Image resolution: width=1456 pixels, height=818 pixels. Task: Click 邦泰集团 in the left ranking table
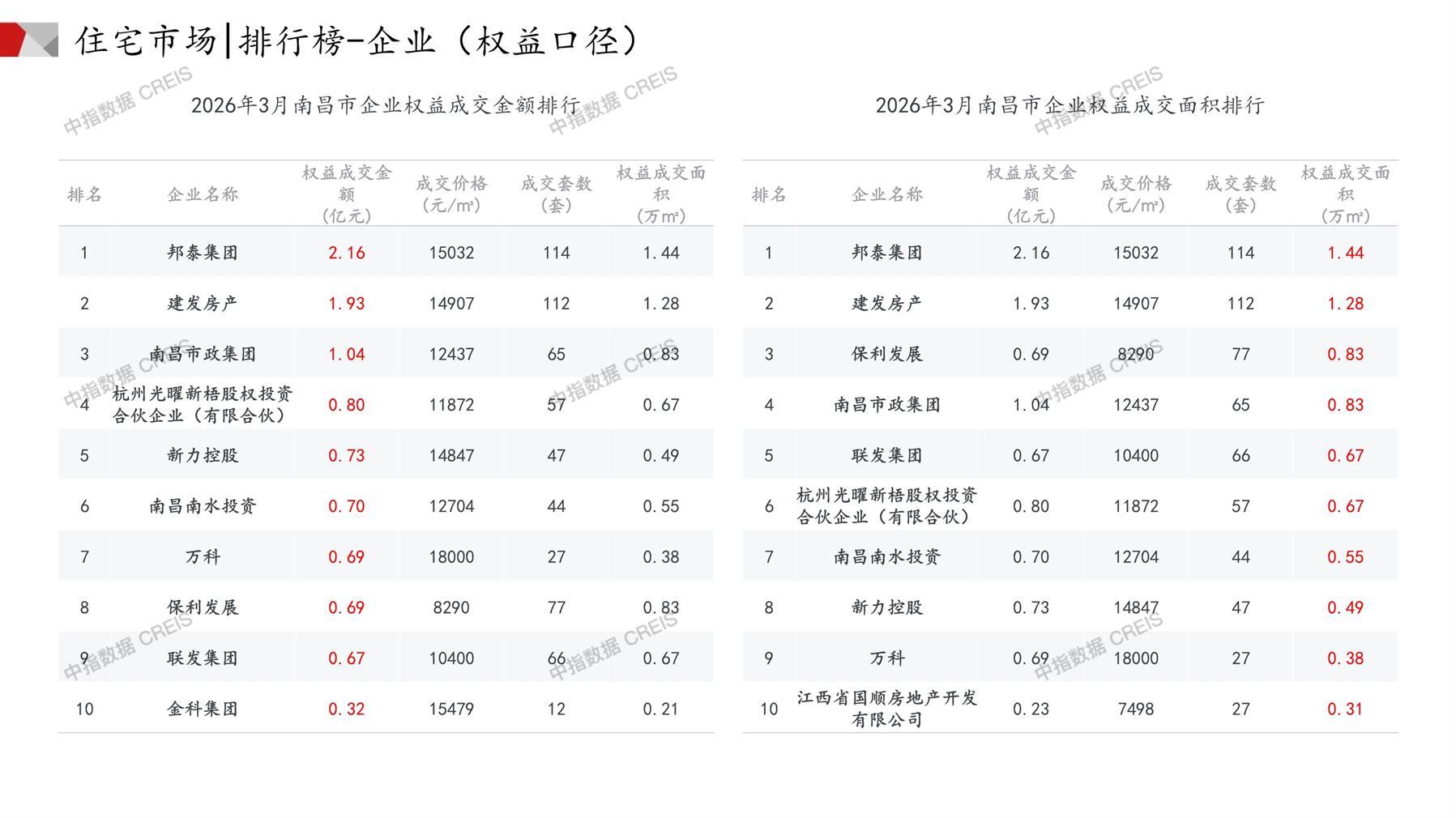click(x=203, y=253)
